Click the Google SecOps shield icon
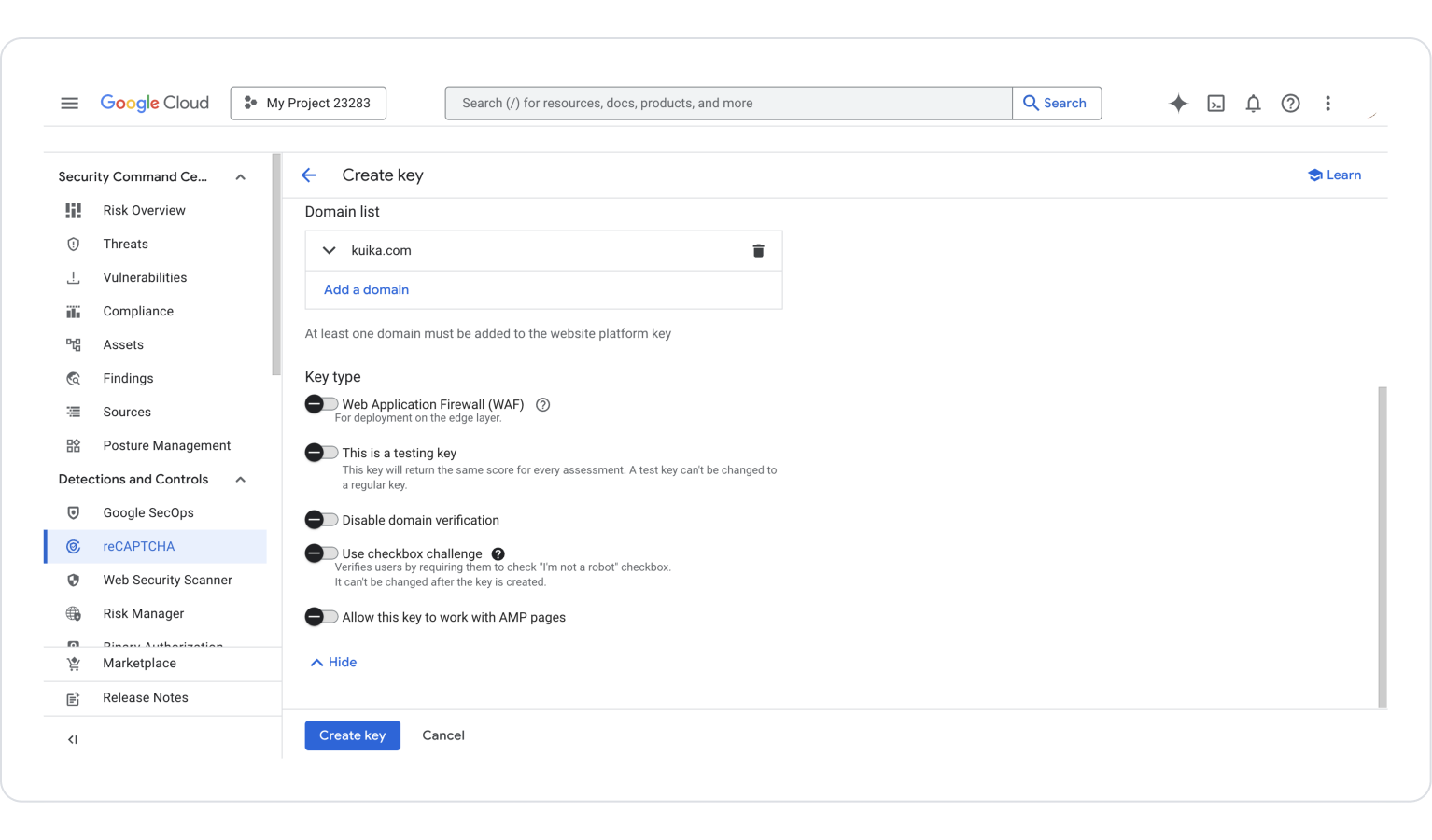 [73, 513]
